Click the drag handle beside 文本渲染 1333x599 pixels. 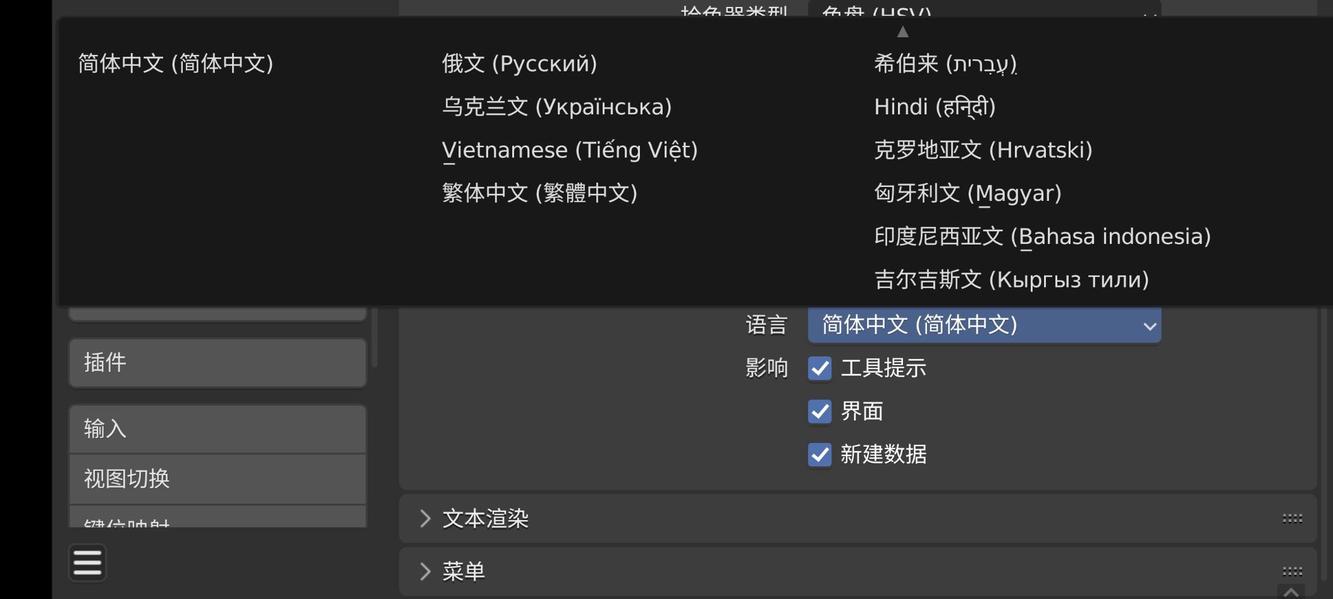coord(1290,517)
